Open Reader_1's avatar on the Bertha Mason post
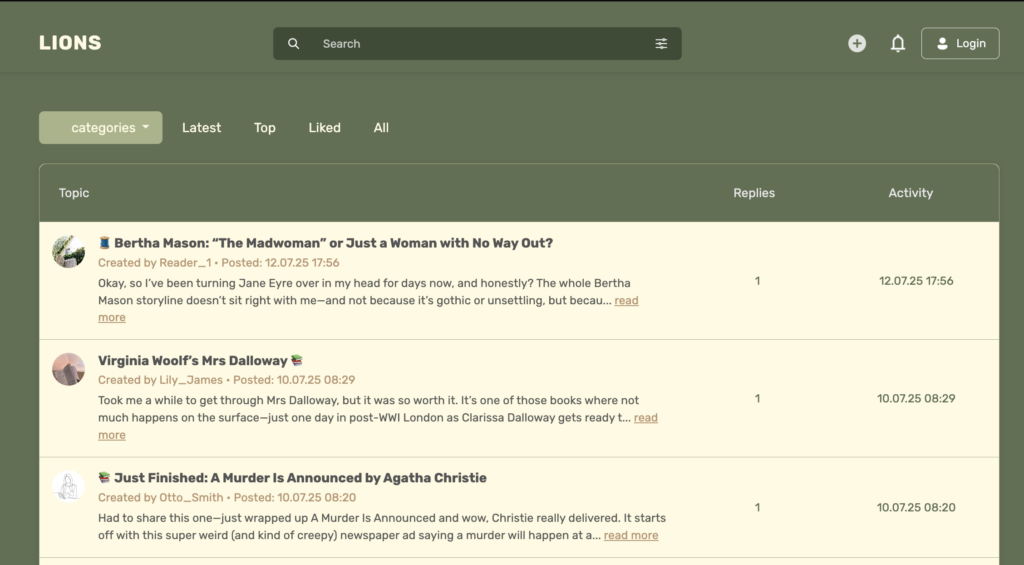 point(68,251)
